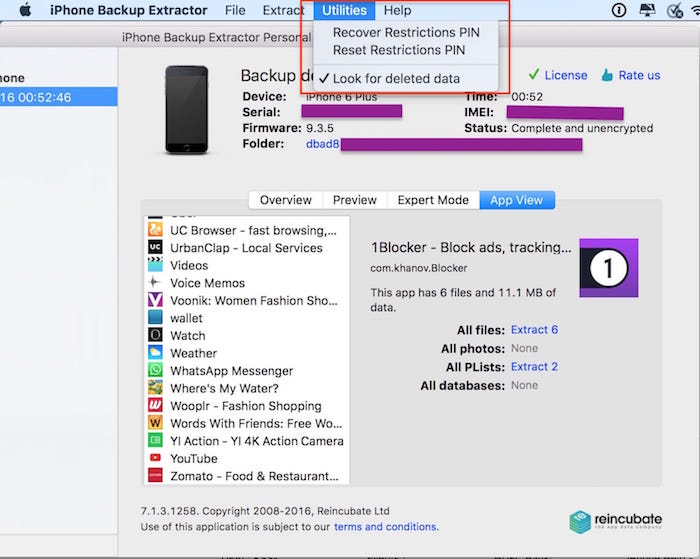
Task: Select Words With Friends row
Action: (x=247, y=423)
